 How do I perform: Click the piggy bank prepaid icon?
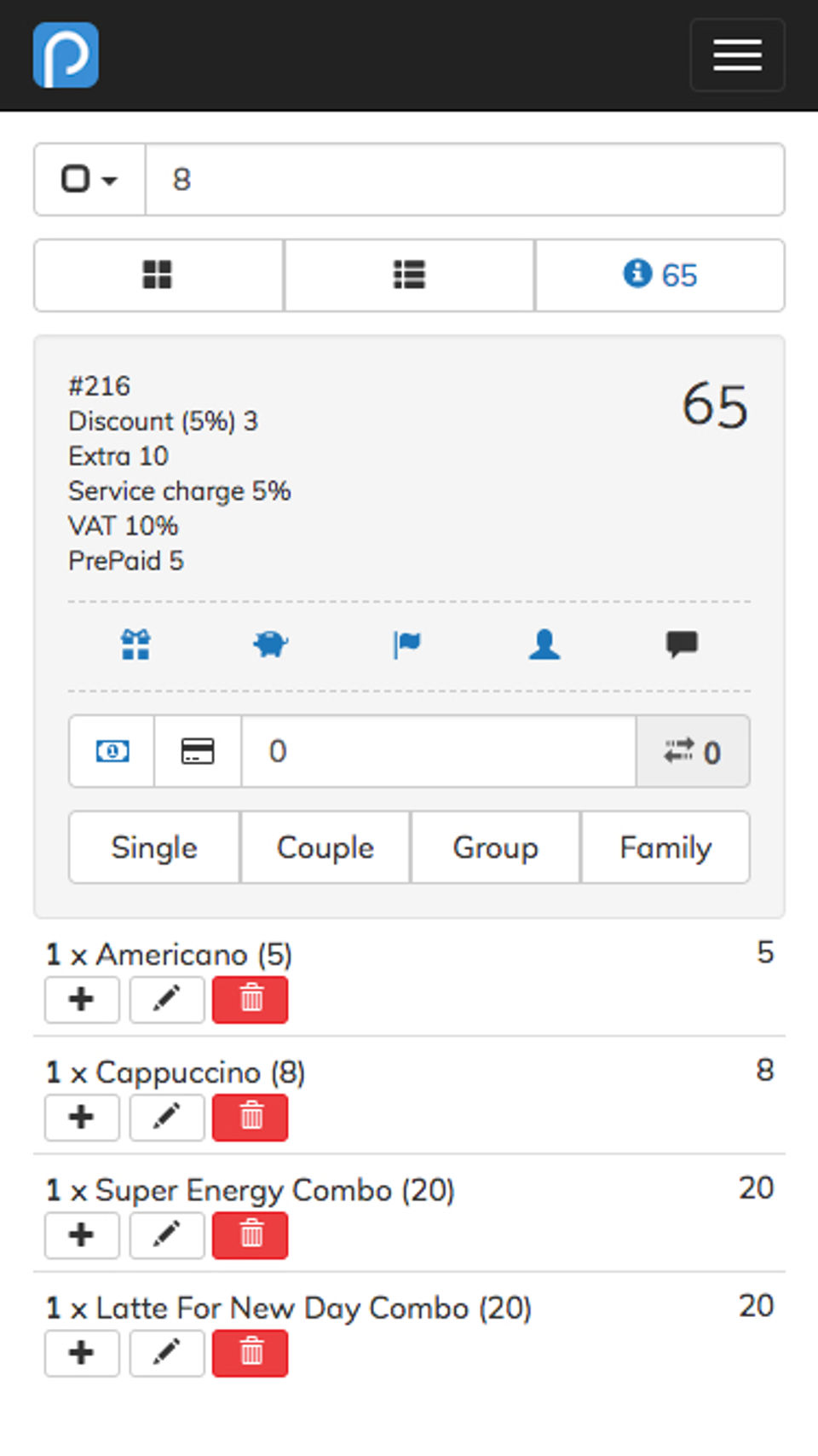click(x=271, y=644)
